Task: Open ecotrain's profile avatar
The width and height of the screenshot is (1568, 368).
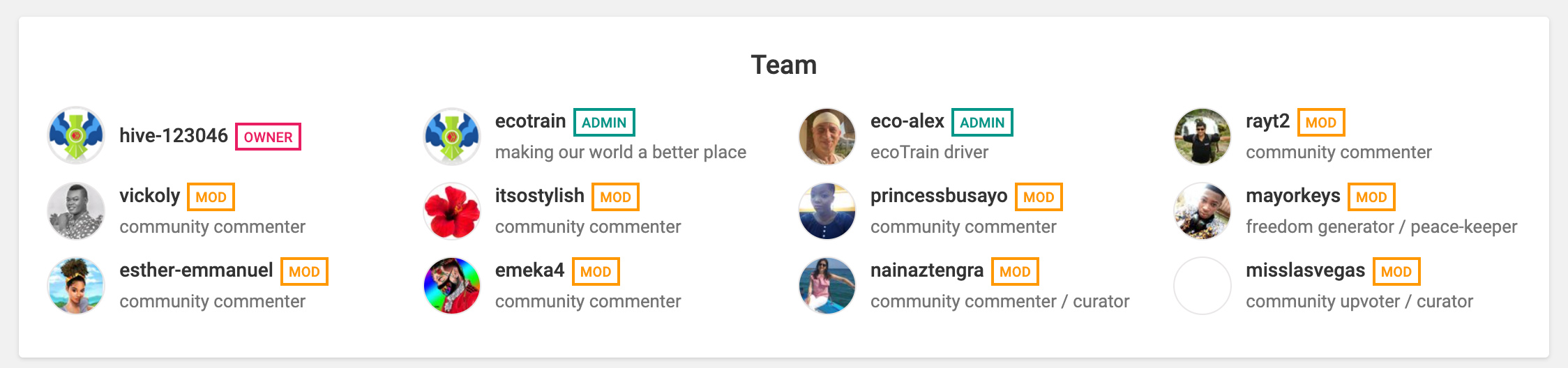Action: (x=452, y=136)
